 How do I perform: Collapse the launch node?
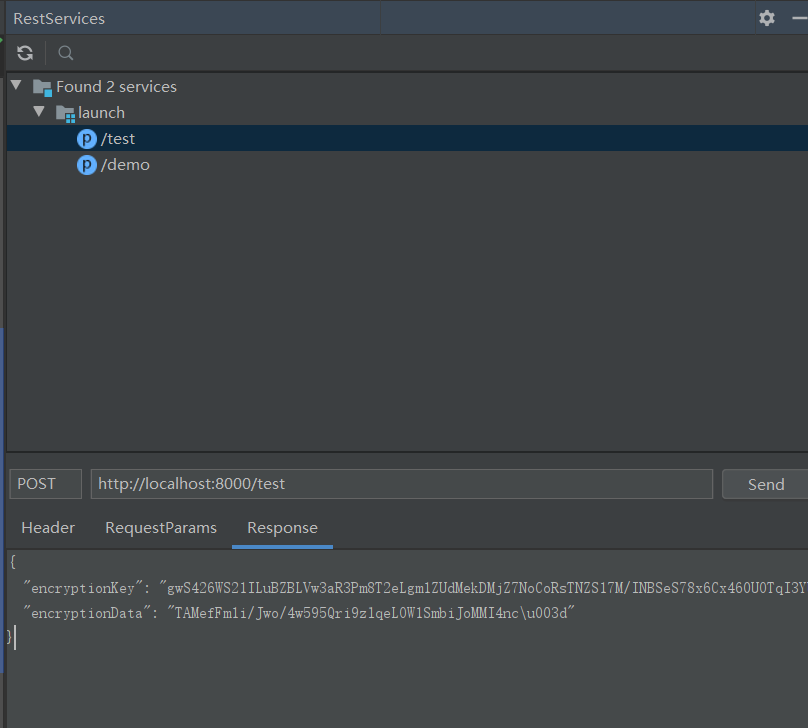pyautogui.click(x=39, y=111)
